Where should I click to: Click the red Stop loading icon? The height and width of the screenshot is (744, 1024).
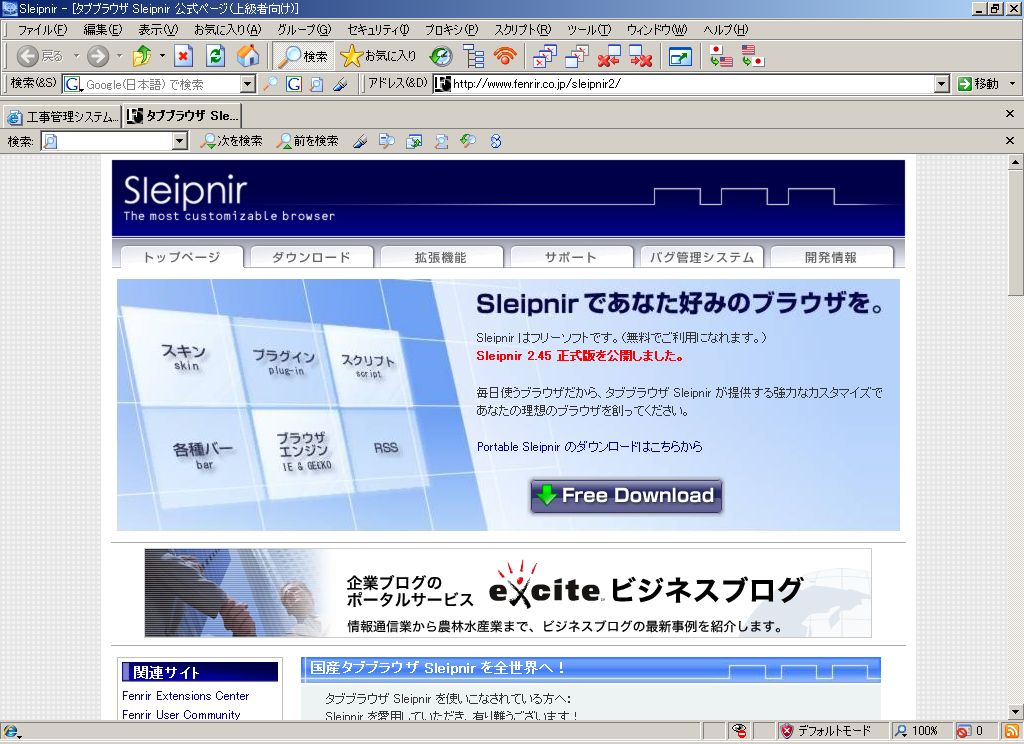click(181, 56)
